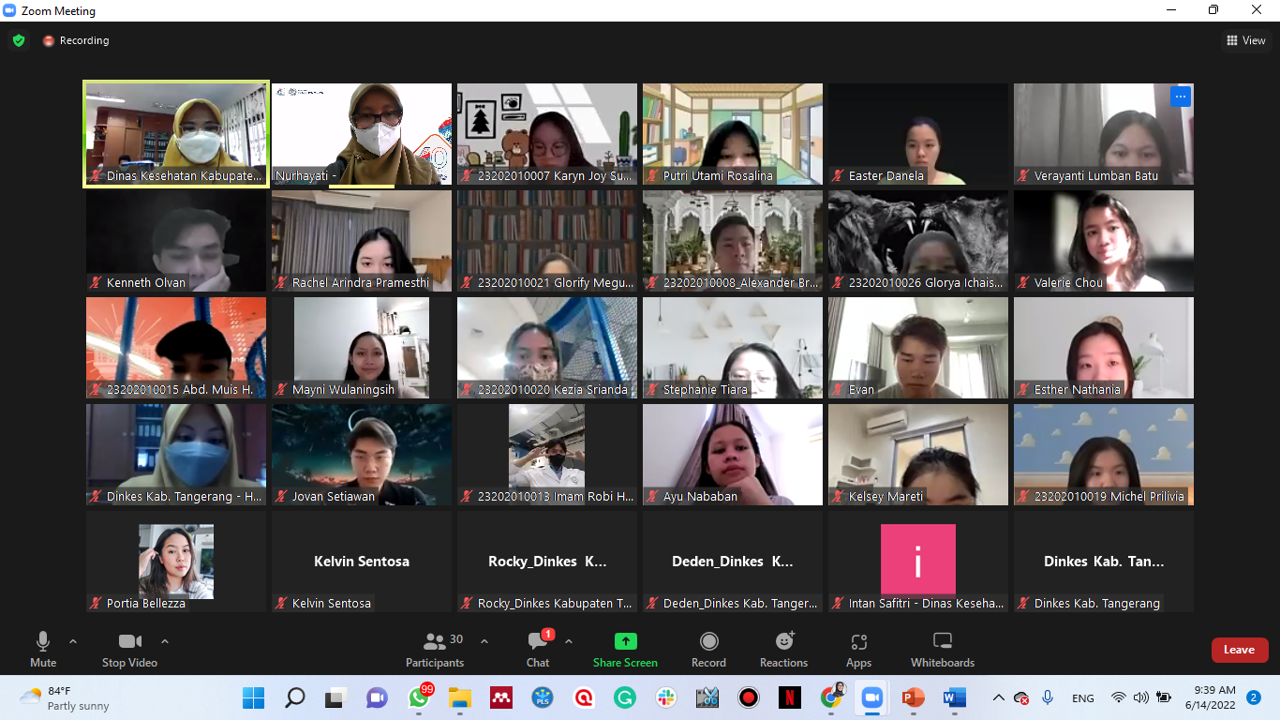Click the red Leave button
The width and height of the screenshot is (1280, 720).
1239,650
